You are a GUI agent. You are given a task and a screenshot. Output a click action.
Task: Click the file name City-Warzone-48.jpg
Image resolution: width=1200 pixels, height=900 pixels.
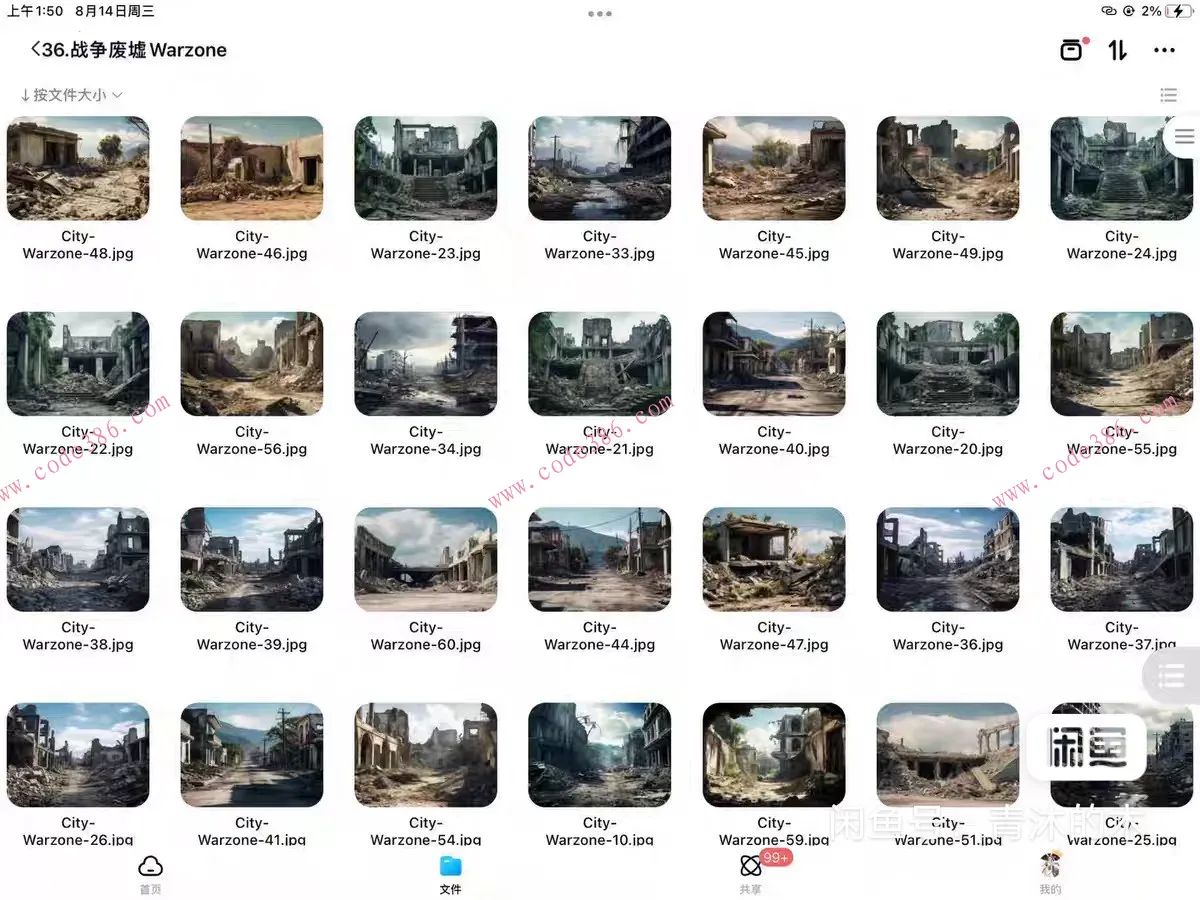(x=78, y=245)
